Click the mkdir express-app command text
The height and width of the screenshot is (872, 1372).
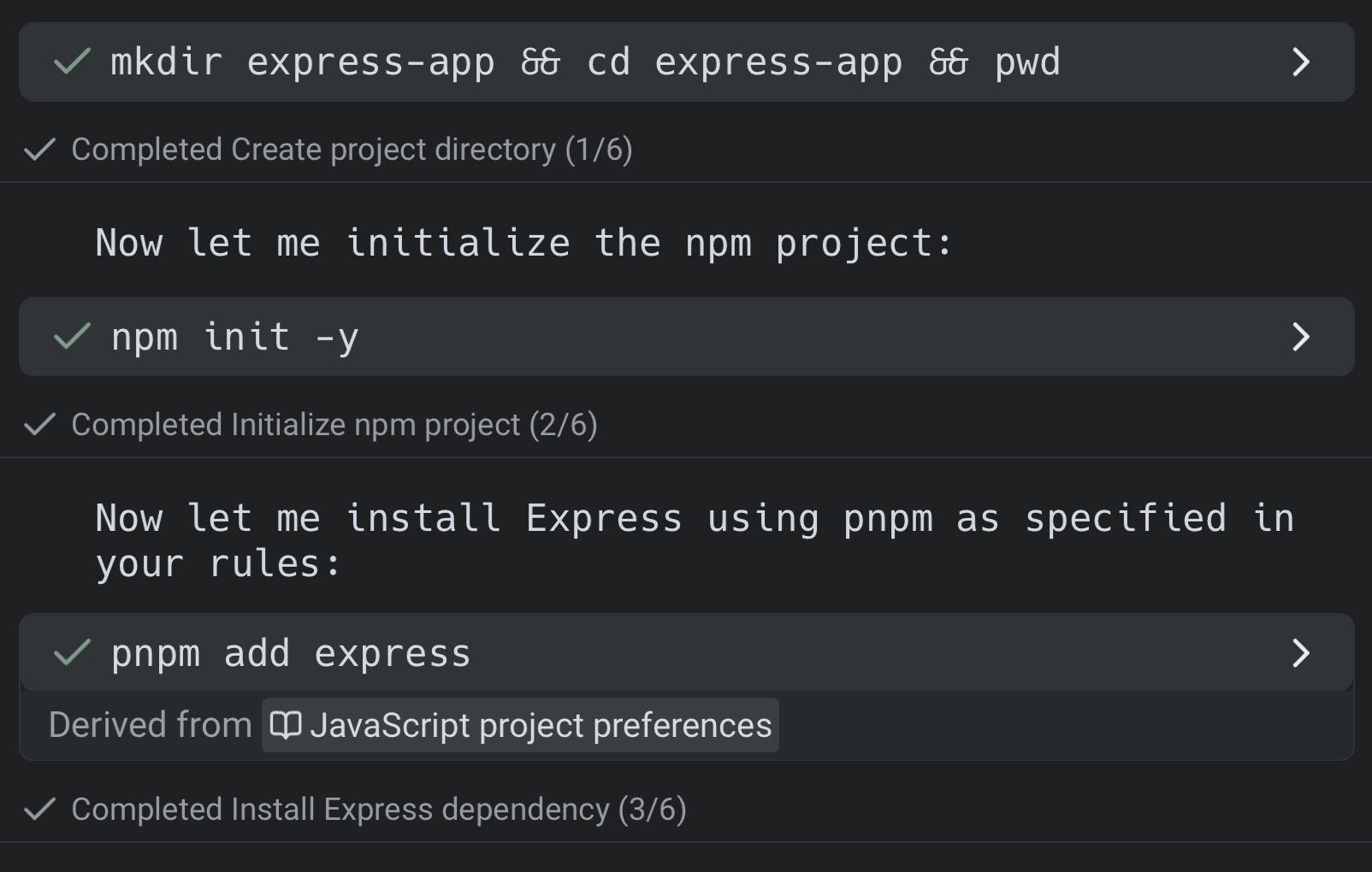click(585, 62)
